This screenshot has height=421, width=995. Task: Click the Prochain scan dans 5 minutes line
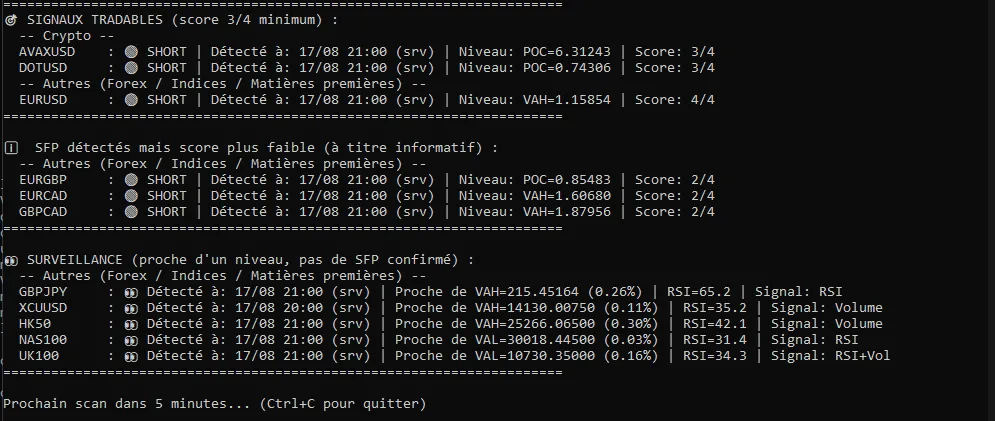(215, 404)
